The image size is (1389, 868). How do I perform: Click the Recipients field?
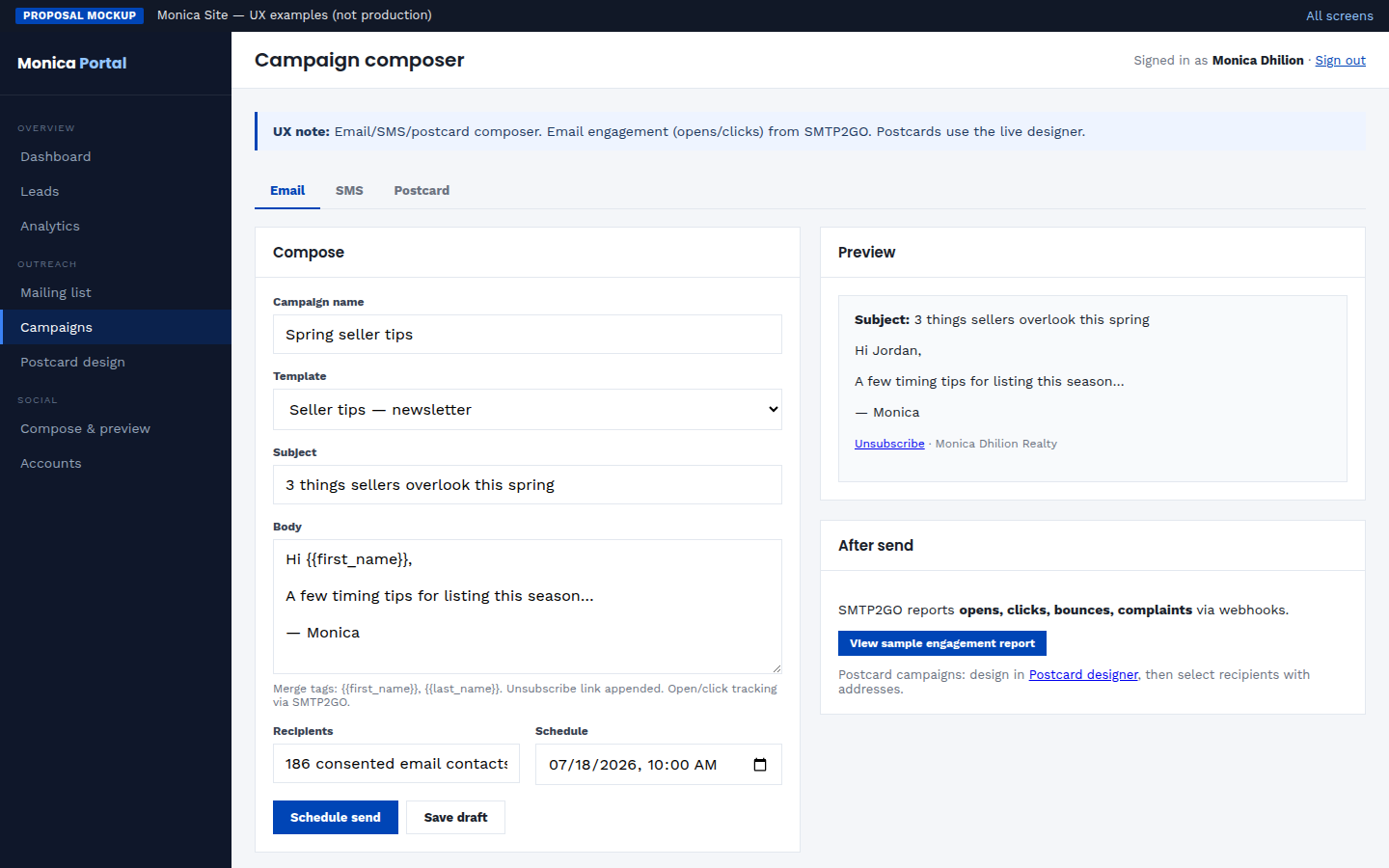396,764
